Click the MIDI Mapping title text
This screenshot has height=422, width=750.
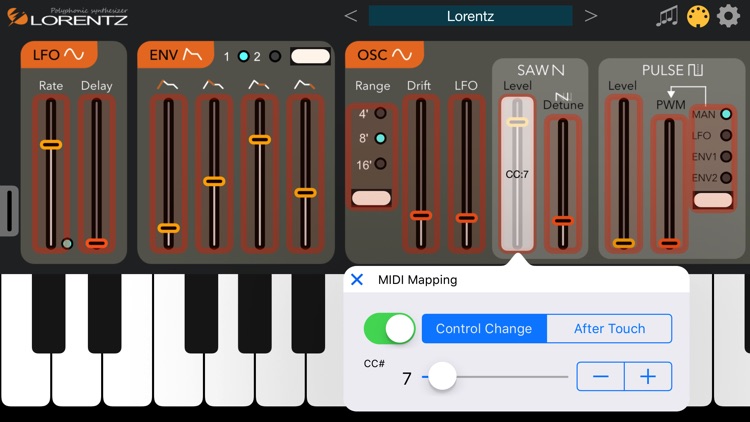tap(418, 279)
